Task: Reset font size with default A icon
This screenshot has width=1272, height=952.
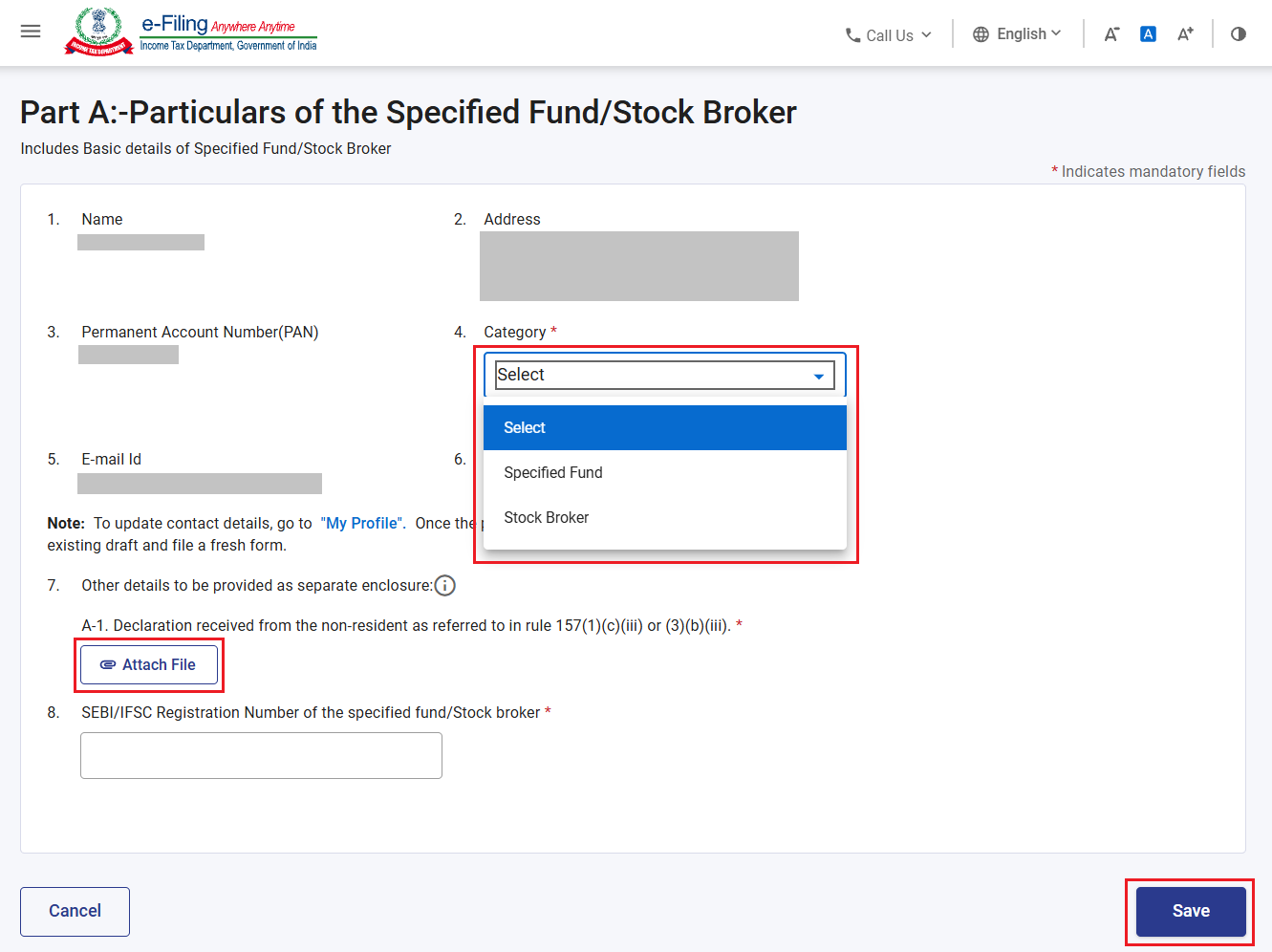Action: (1149, 34)
